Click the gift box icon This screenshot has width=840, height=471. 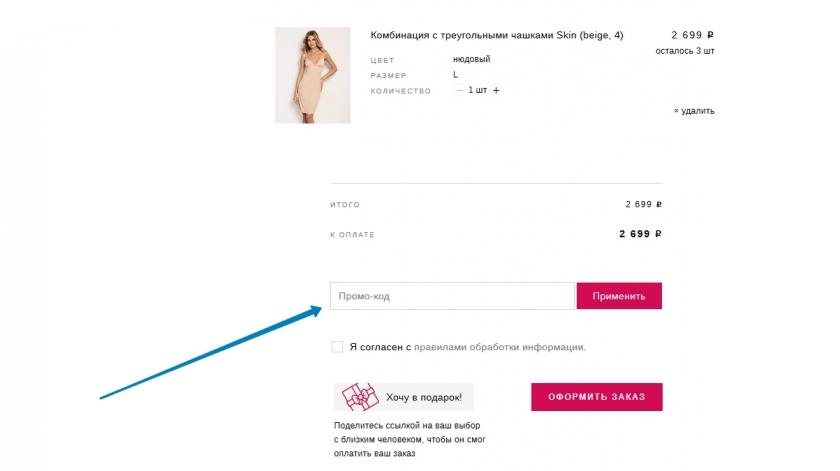pyautogui.click(x=357, y=397)
